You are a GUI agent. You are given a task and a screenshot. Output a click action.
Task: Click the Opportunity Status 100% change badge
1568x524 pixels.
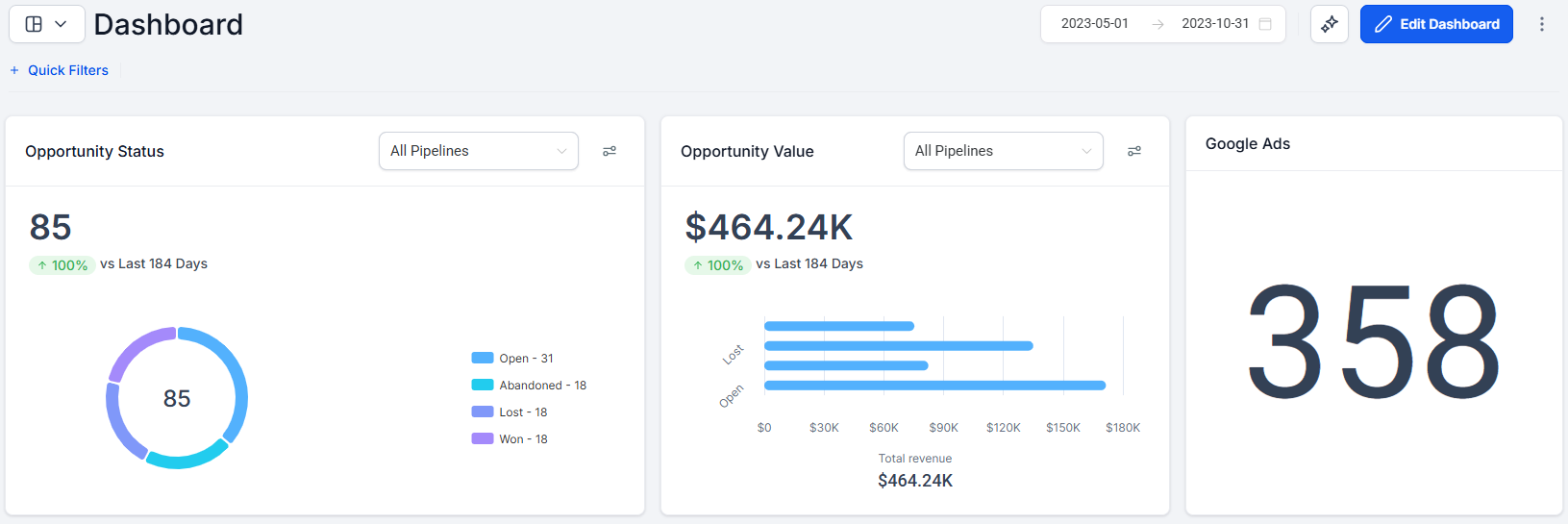(62, 265)
